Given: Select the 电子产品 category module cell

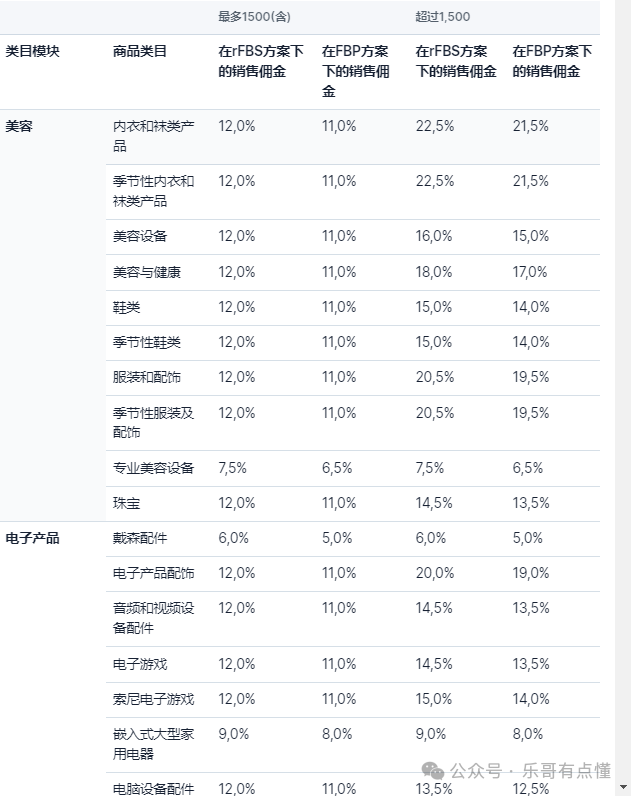Looking at the screenshot, I should [32, 538].
